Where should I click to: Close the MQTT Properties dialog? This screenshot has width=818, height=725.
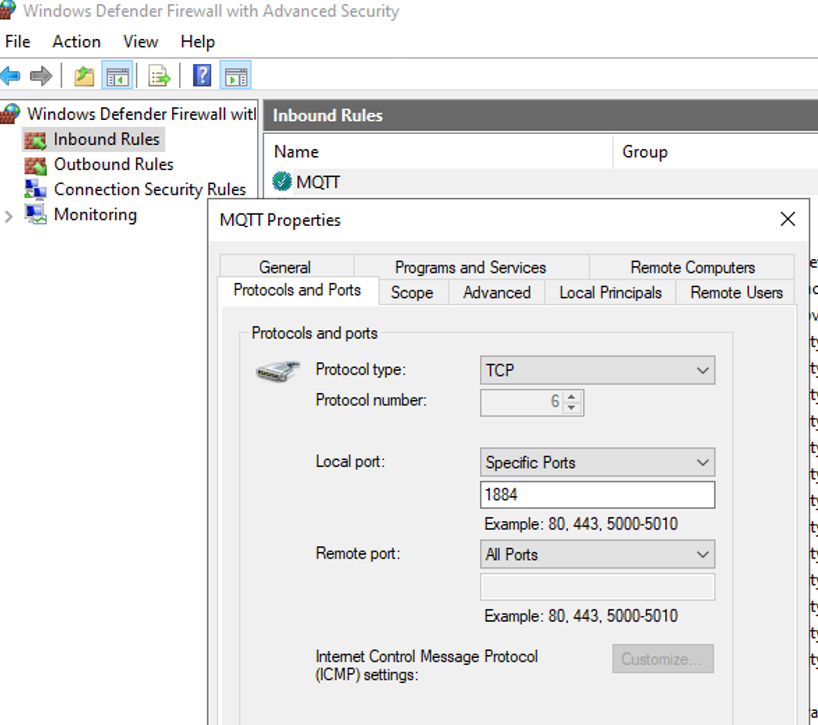point(788,219)
